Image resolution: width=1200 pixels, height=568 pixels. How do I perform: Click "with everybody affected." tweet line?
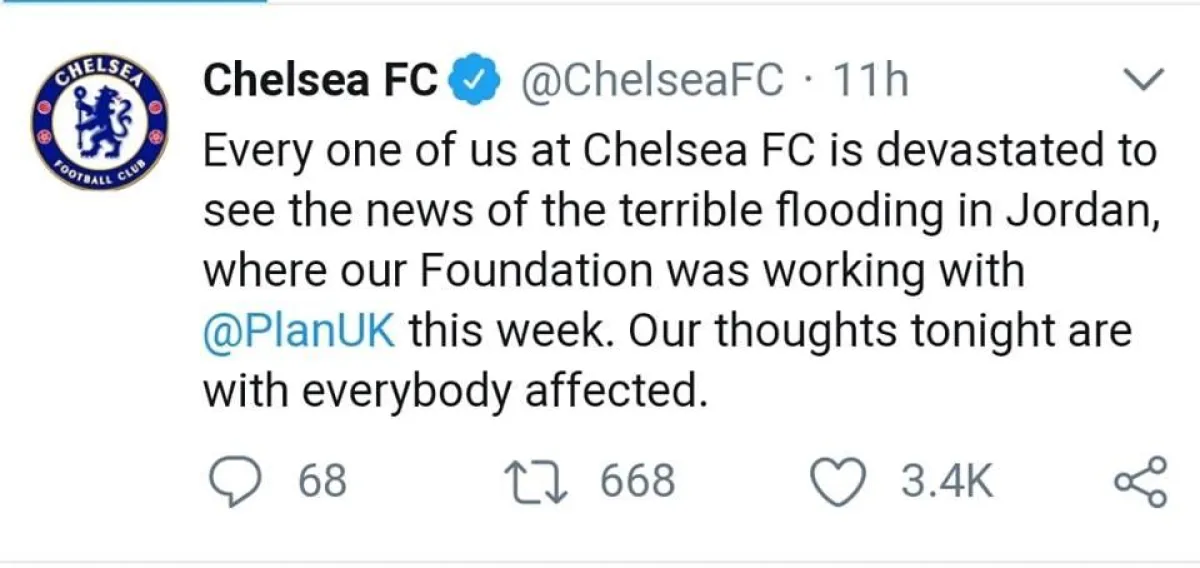[455, 391]
